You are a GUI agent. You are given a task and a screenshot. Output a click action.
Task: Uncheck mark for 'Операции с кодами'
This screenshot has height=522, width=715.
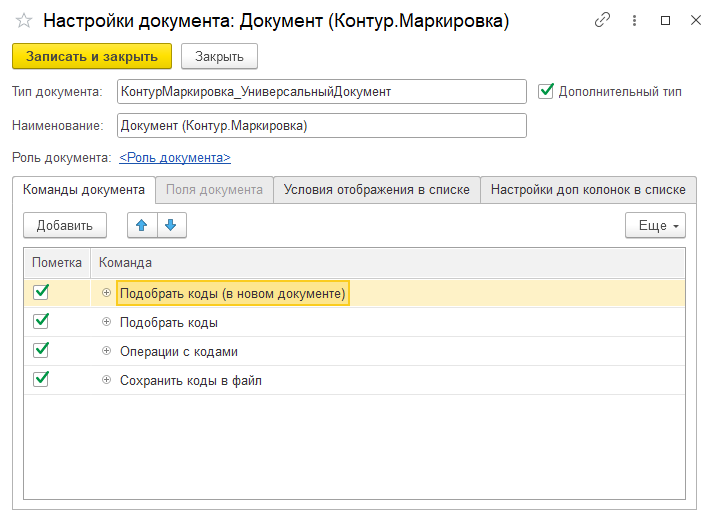pos(41,351)
